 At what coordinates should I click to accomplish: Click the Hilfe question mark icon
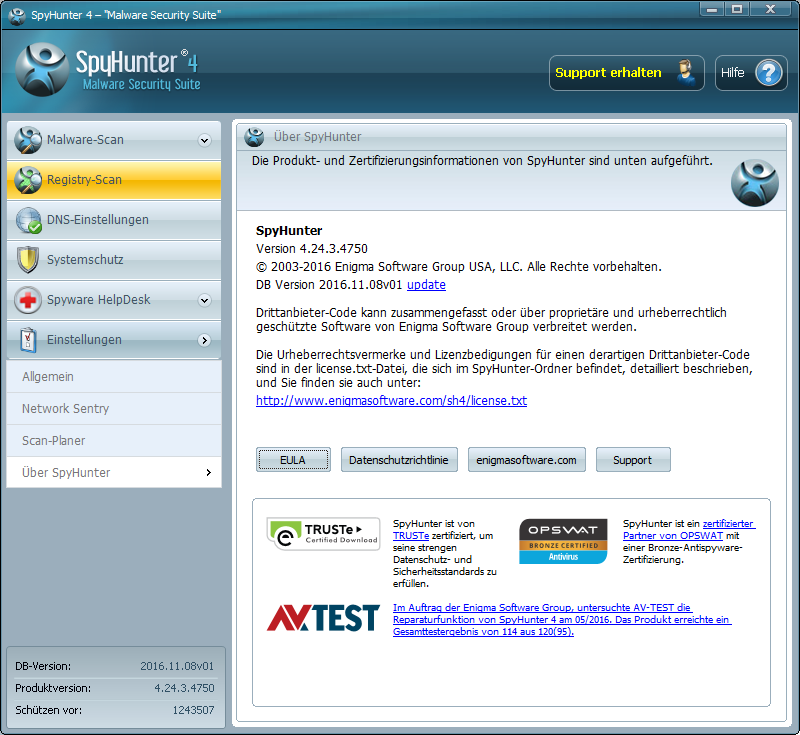pyautogui.click(x=768, y=73)
